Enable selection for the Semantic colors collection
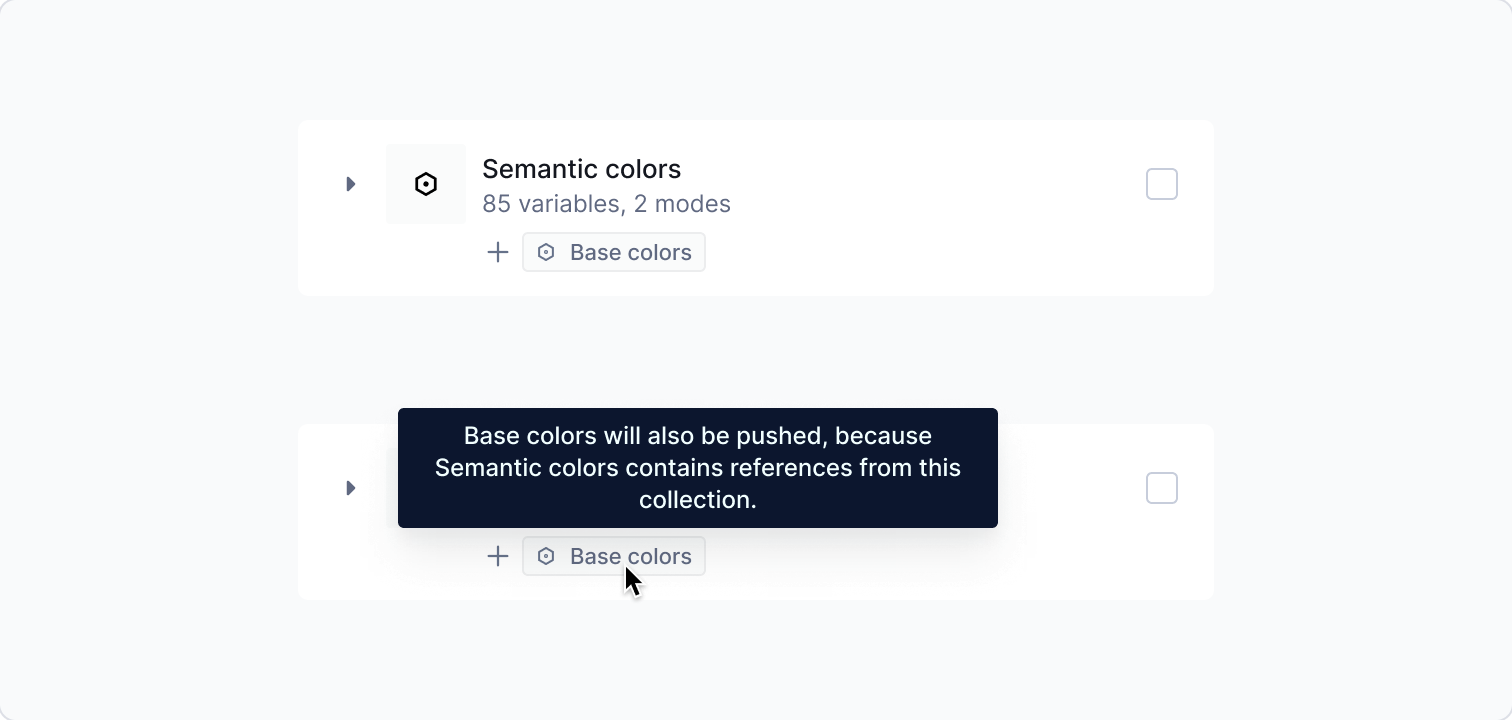 (1162, 184)
